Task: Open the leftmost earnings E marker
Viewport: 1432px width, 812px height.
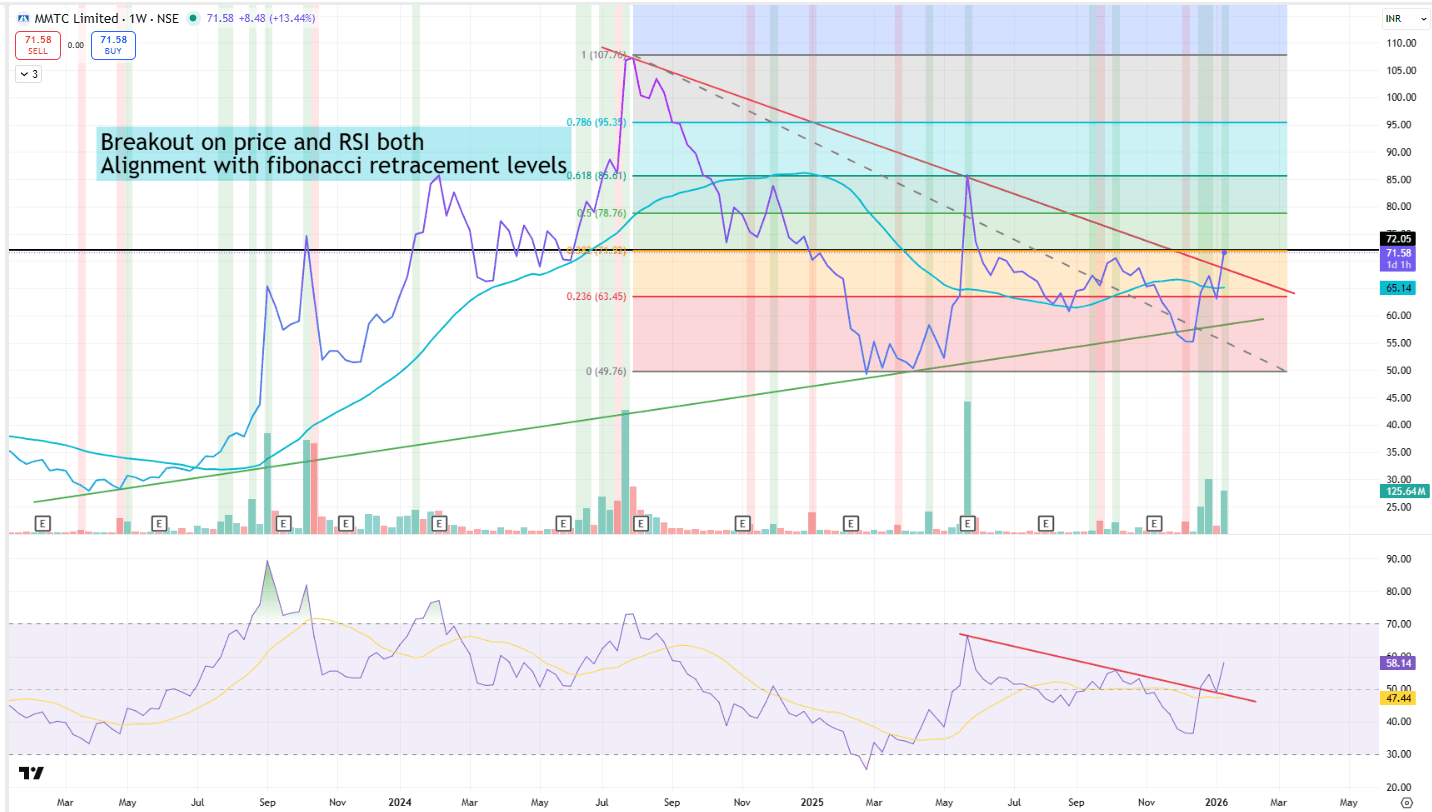Action: coord(43,522)
